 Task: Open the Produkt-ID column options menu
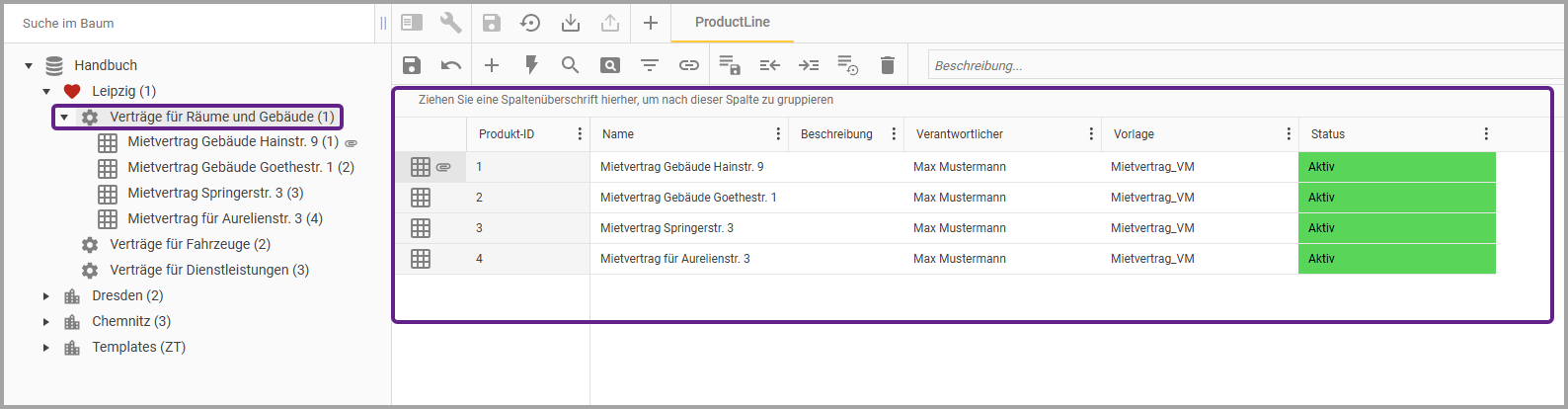pos(580,134)
